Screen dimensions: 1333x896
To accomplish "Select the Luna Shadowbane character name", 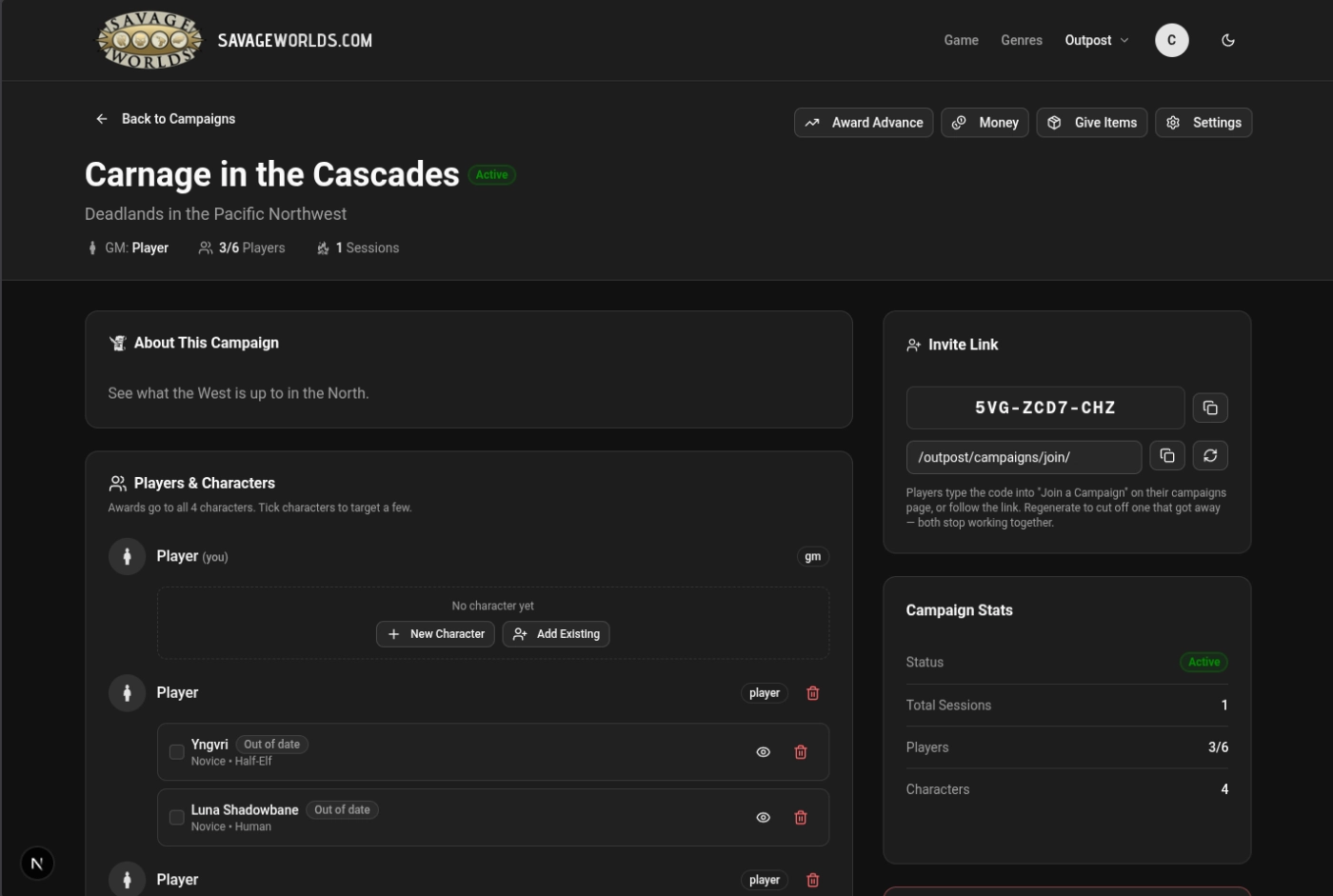I will (245, 810).
